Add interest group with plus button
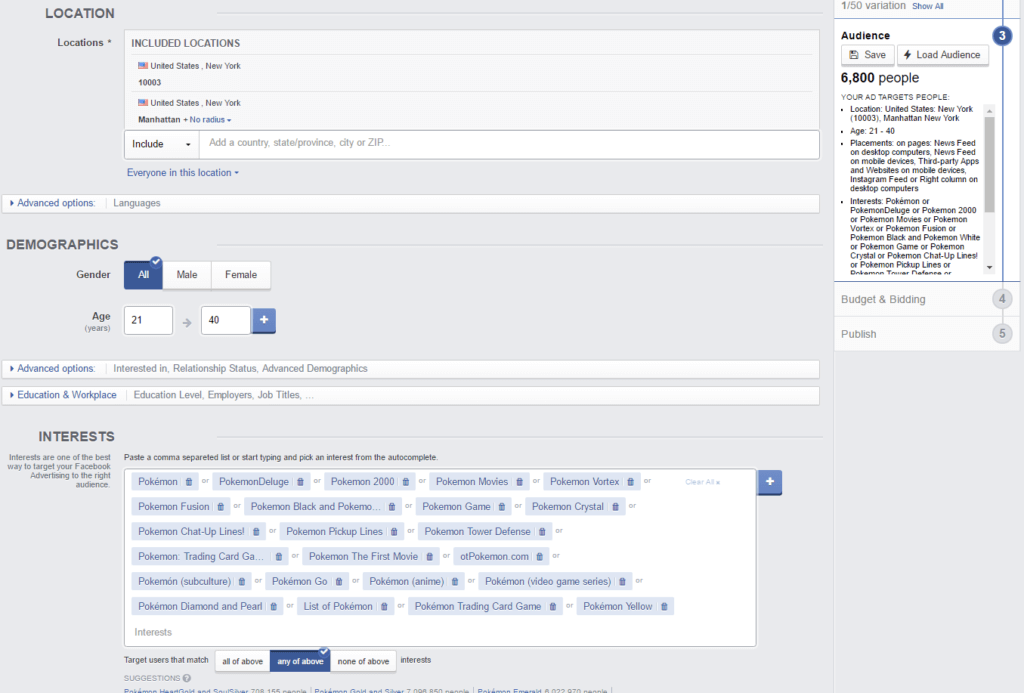1024x693 pixels. 770,482
